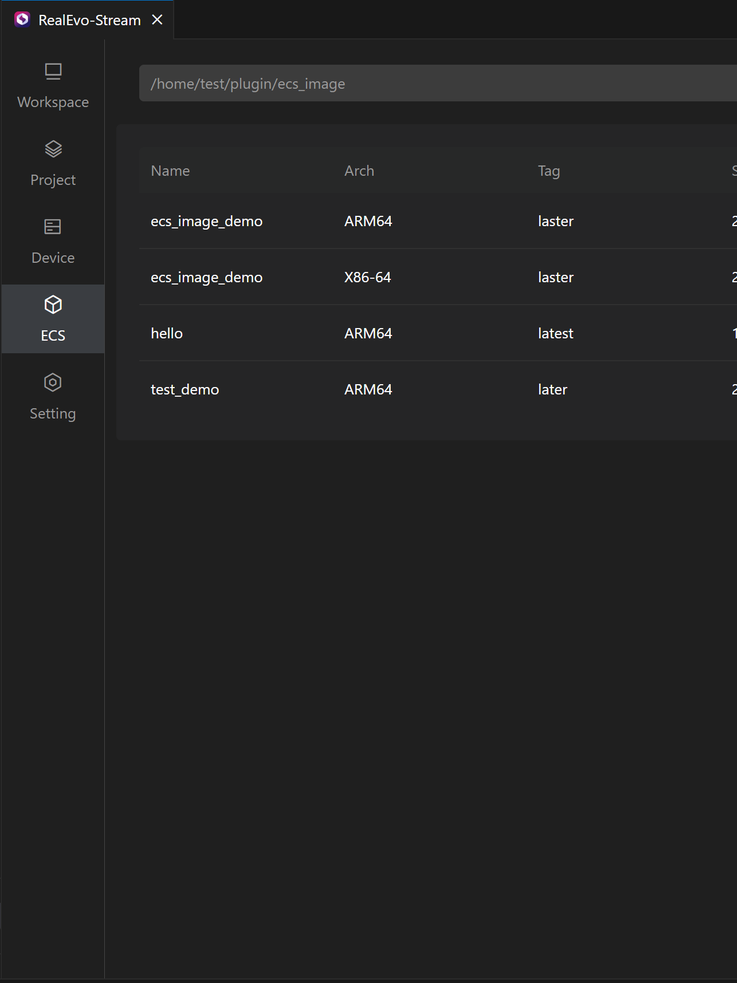
Task: Click the X86-64 arch cell
Action: (367, 277)
